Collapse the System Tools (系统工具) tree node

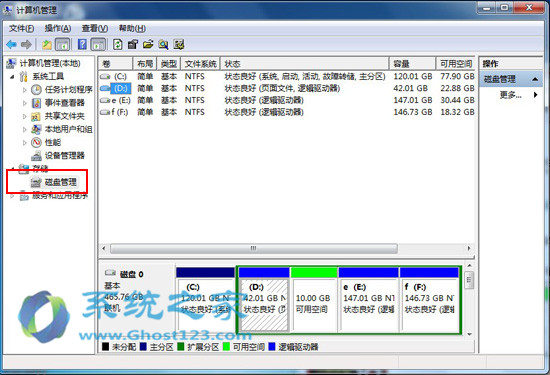(12, 76)
